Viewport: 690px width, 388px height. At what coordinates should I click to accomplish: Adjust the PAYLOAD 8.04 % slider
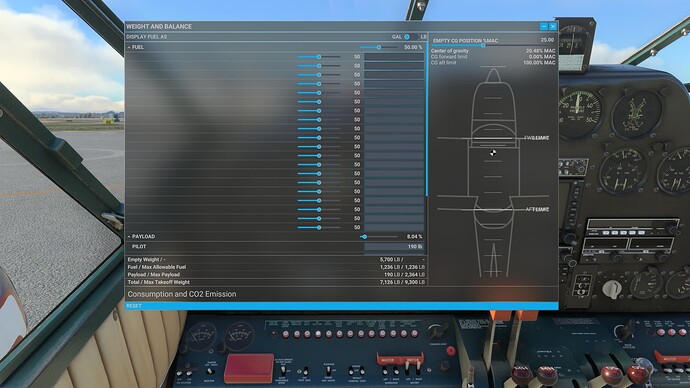pos(378,237)
